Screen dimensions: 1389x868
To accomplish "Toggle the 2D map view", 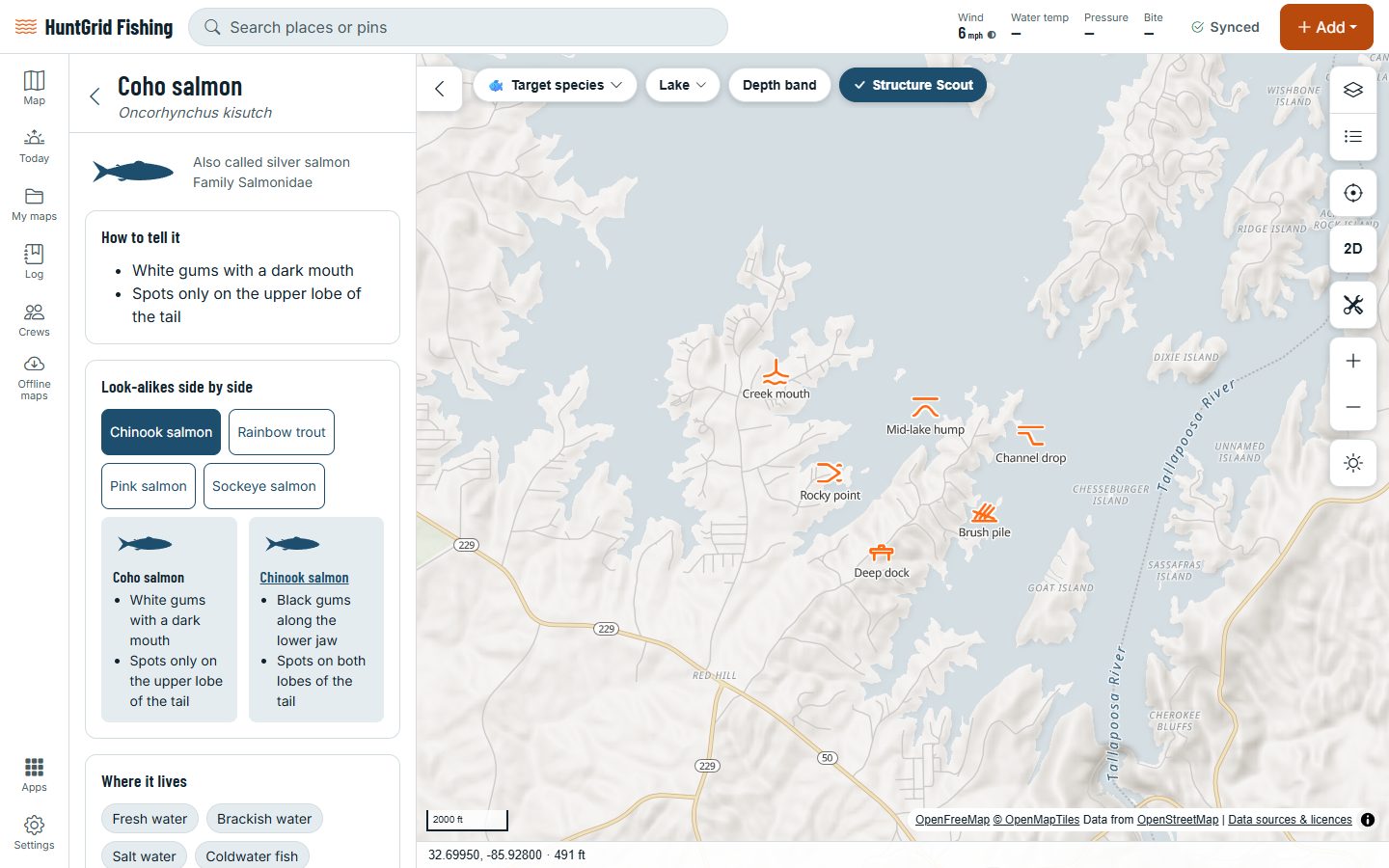I will (1353, 249).
